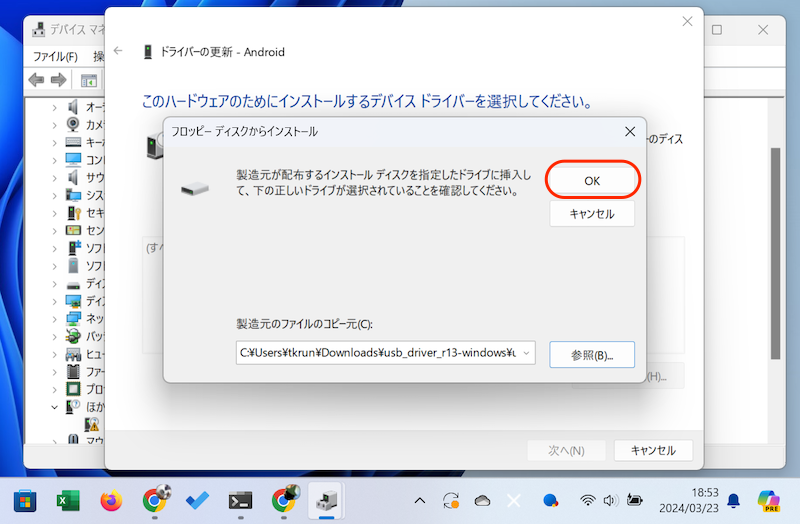Open the notification bell in the taskbar
Viewport: 800px width, 524px height.
[x=734, y=500]
